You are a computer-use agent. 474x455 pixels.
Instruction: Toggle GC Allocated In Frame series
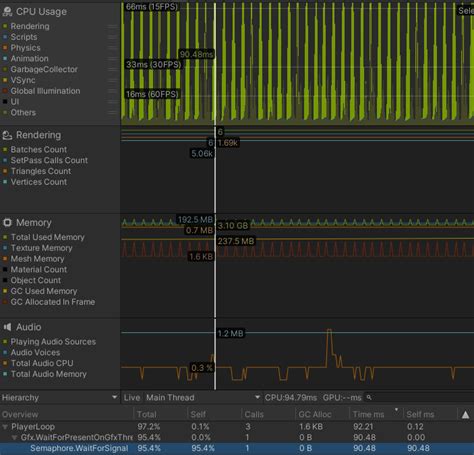tap(5, 302)
